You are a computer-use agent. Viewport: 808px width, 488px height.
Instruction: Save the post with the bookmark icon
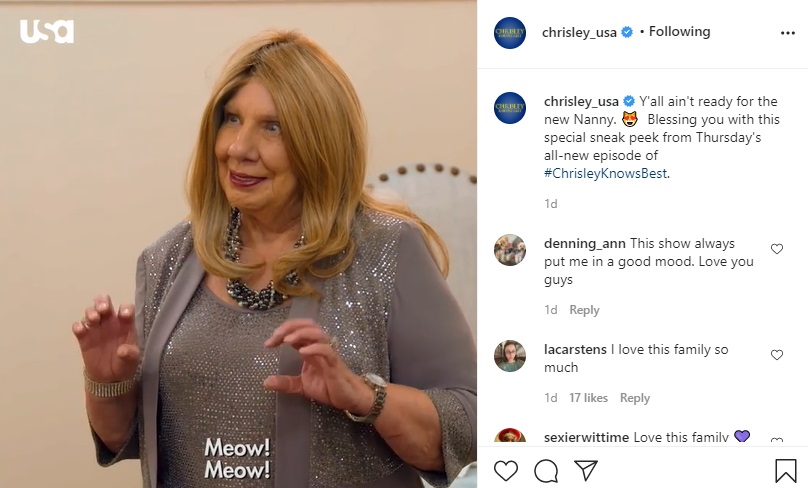(x=785, y=470)
